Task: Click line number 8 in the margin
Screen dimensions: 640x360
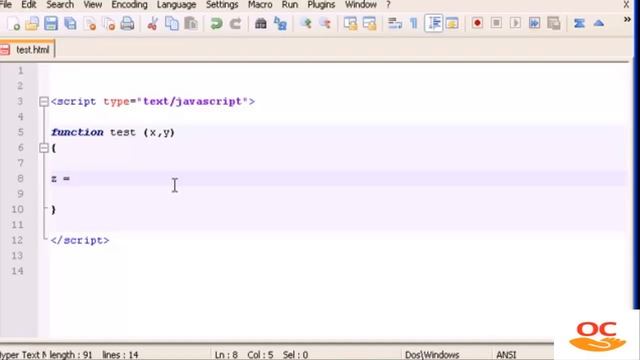Action: click(x=20, y=178)
